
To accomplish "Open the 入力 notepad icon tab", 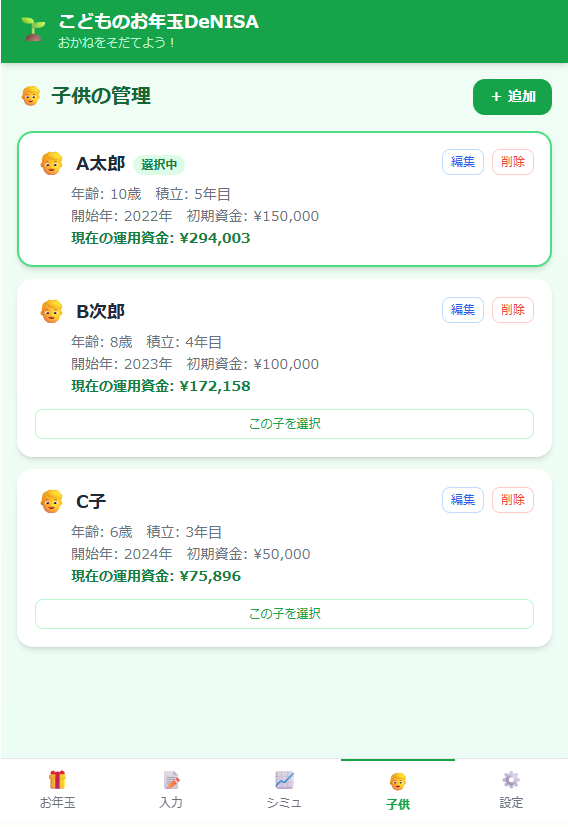I will (x=171, y=790).
